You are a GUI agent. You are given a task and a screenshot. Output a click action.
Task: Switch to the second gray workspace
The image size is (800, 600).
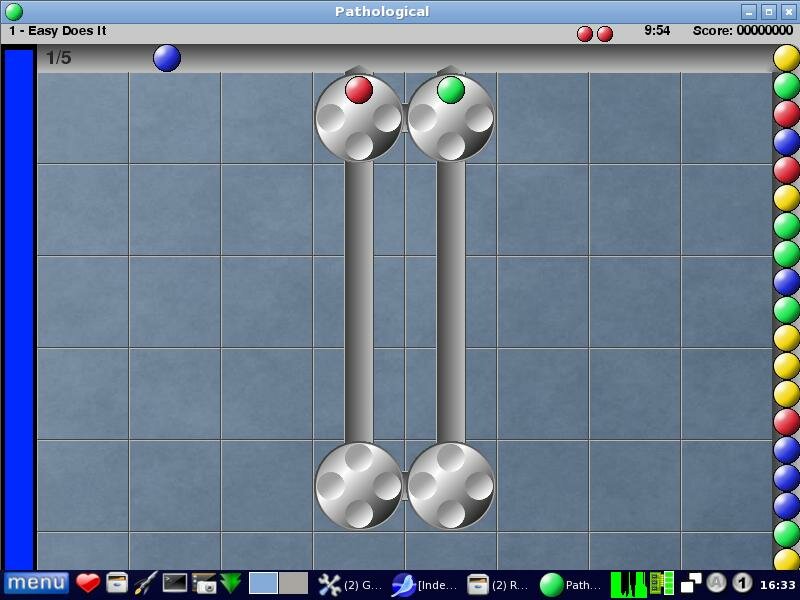coord(293,584)
